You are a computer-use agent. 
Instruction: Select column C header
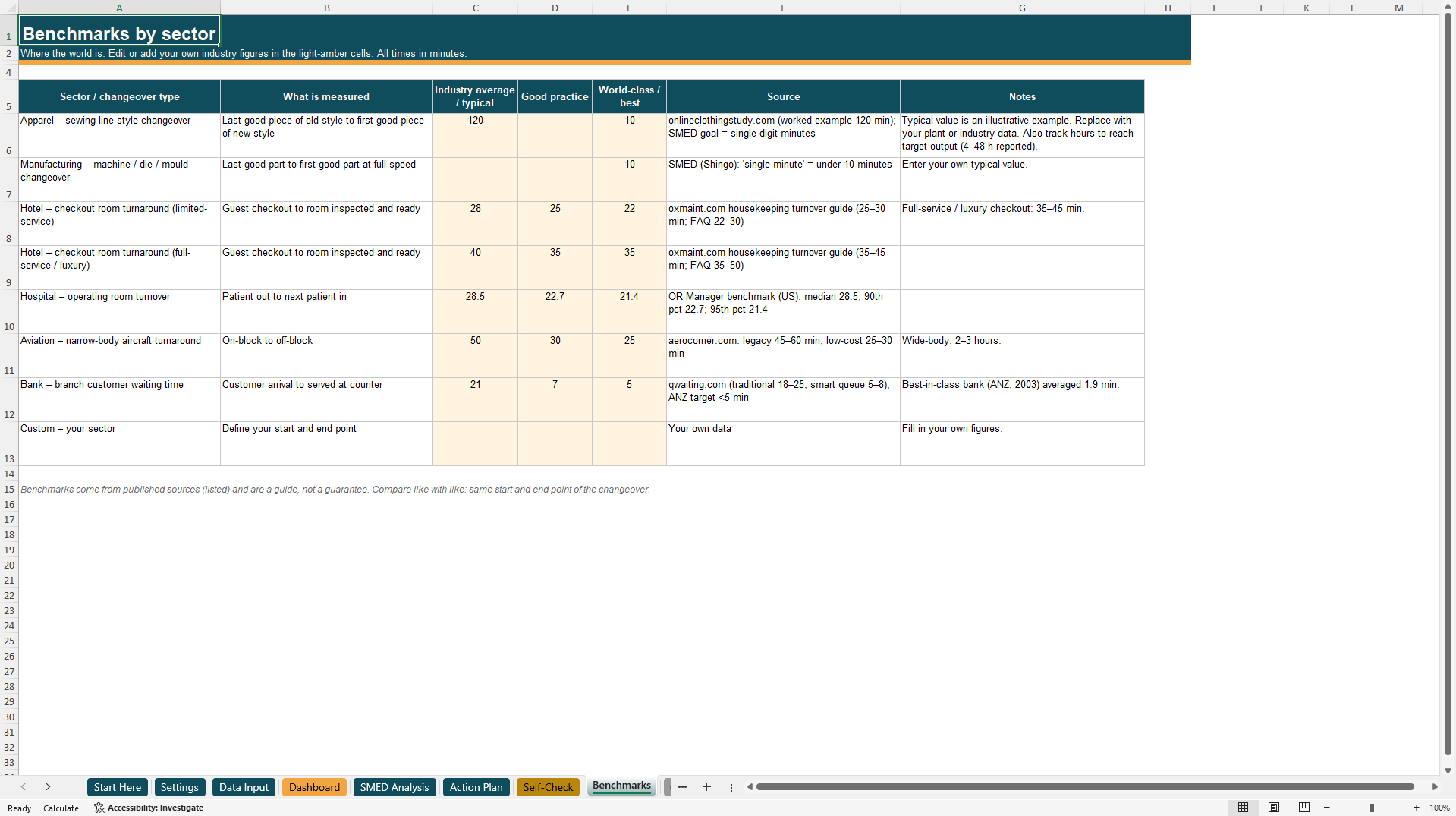click(x=476, y=8)
